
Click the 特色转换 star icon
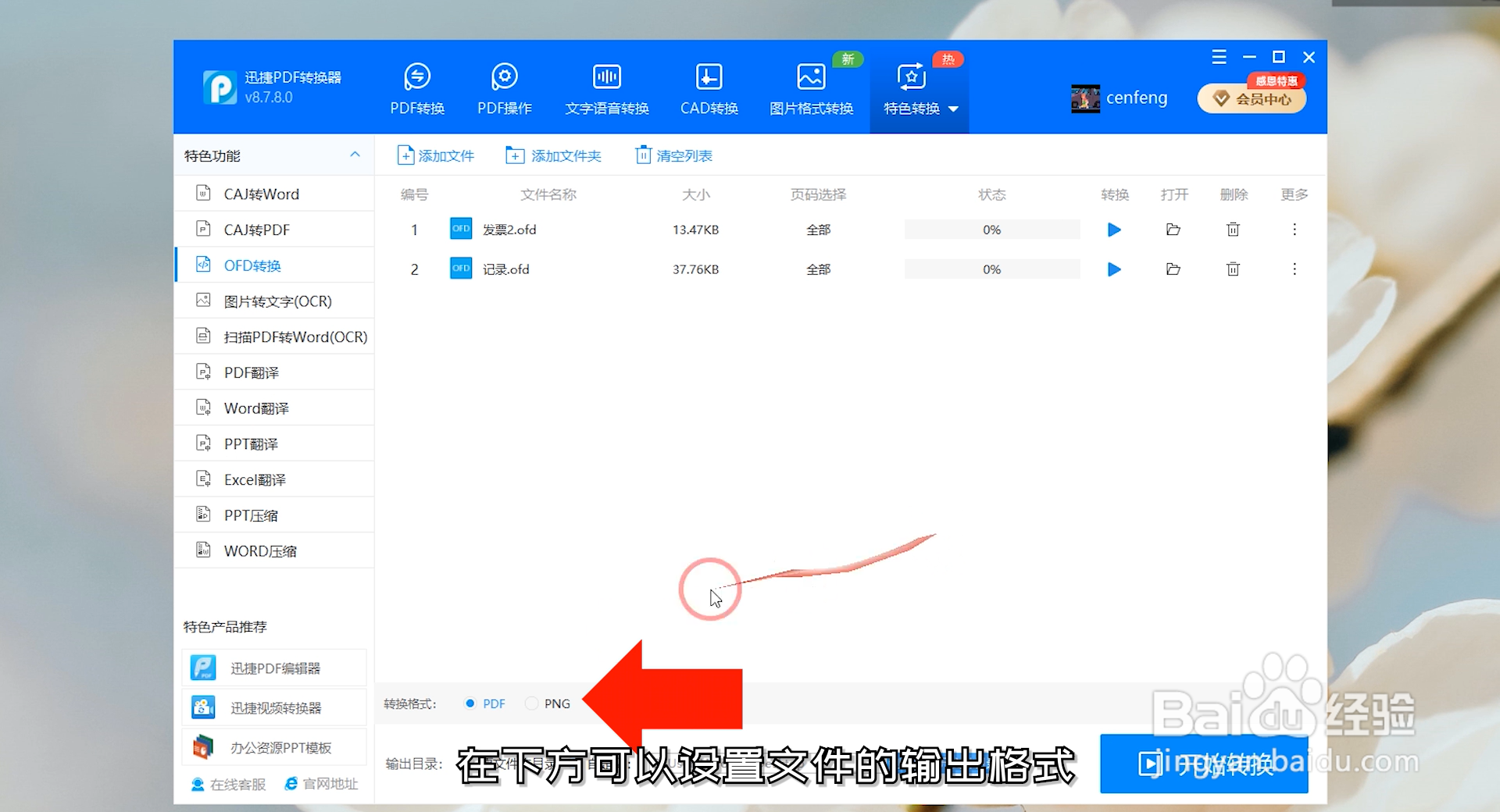tap(912, 77)
